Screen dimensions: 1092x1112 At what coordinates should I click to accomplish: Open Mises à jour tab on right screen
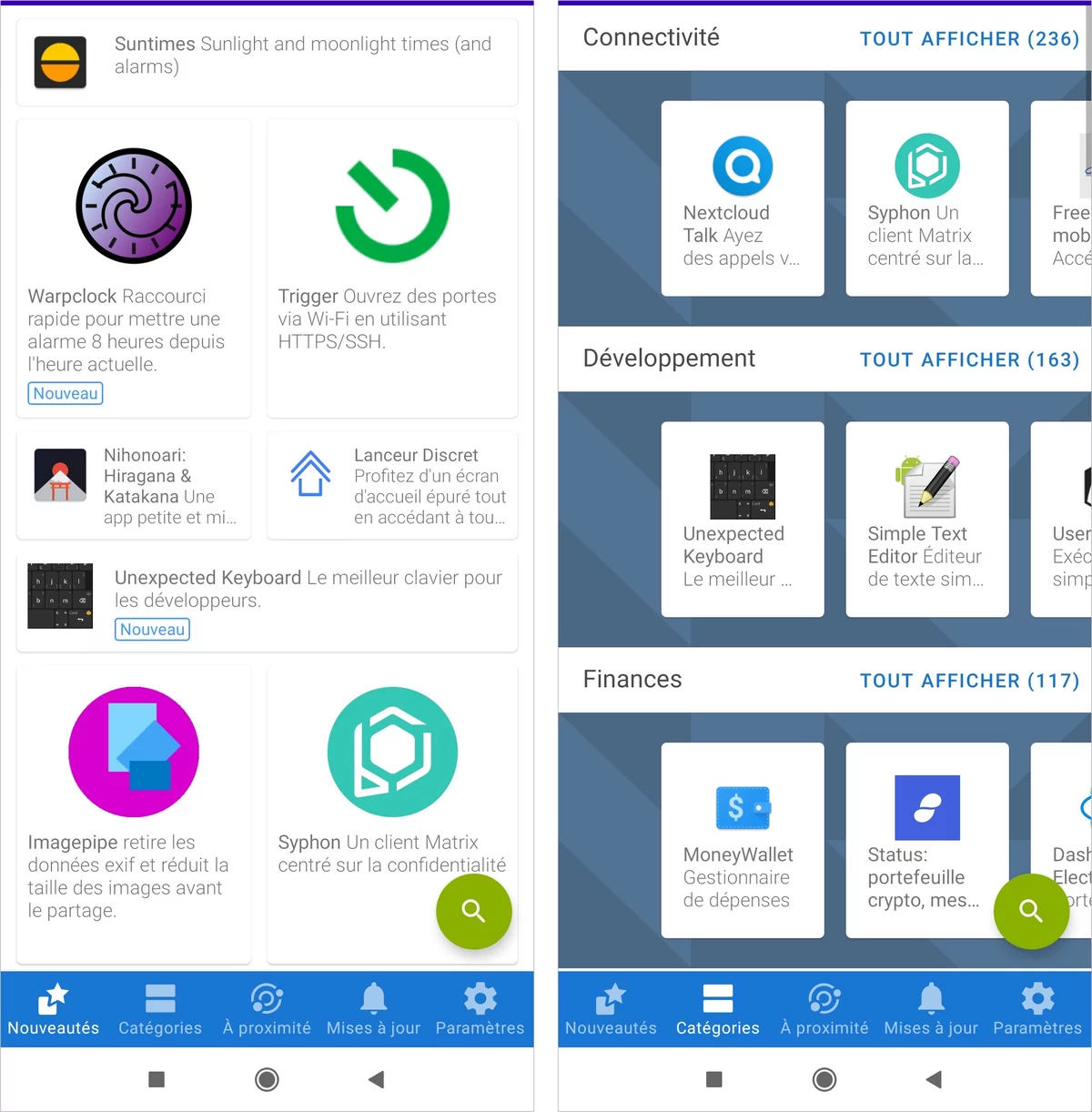(931, 1009)
